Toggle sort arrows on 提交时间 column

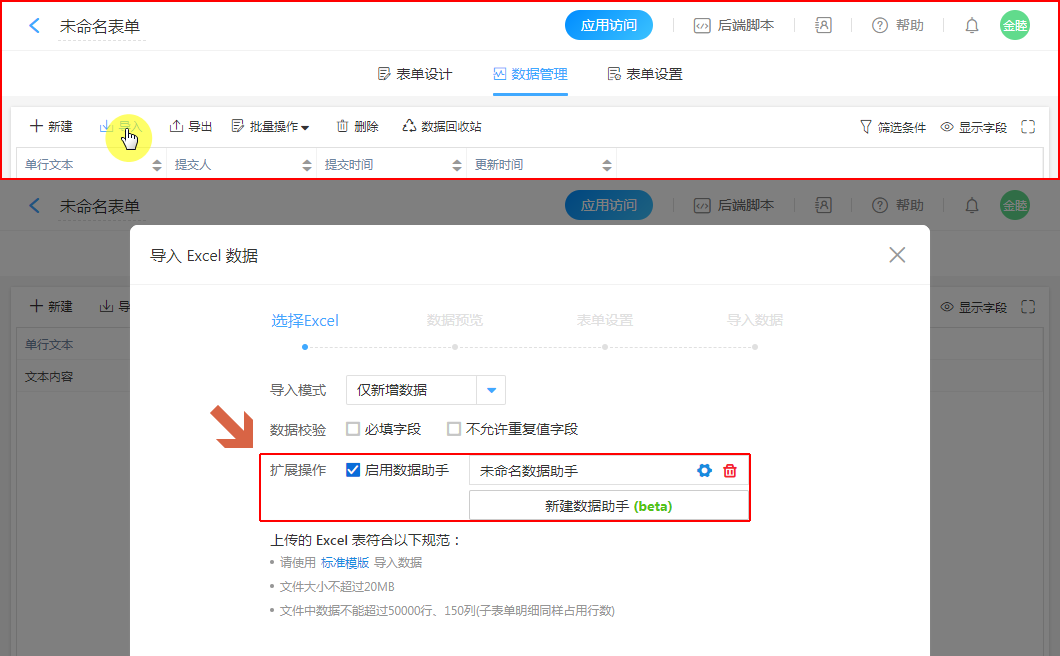click(x=457, y=165)
